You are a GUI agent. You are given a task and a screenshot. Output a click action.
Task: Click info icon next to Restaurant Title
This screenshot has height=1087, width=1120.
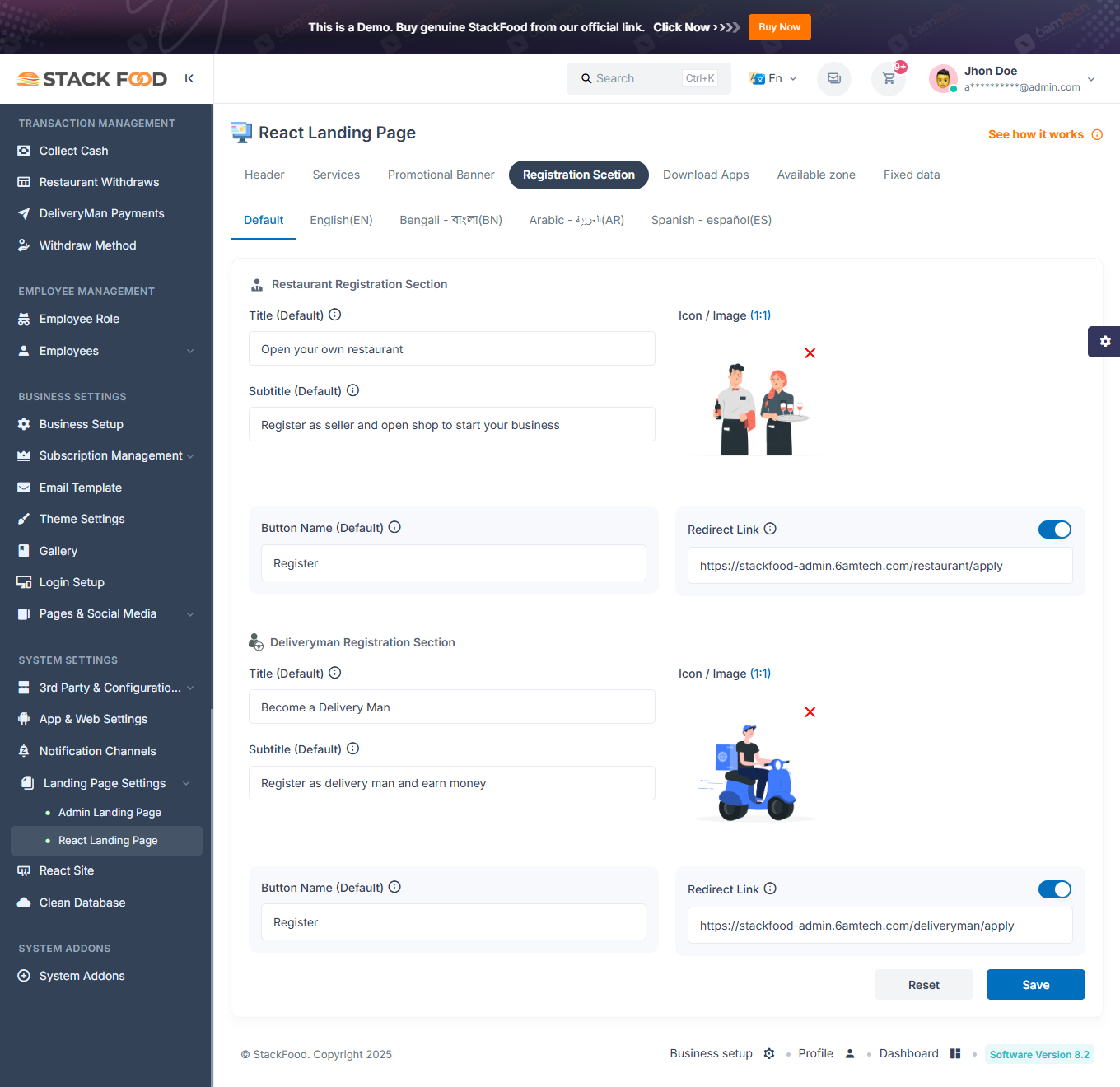click(x=335, y=315)
